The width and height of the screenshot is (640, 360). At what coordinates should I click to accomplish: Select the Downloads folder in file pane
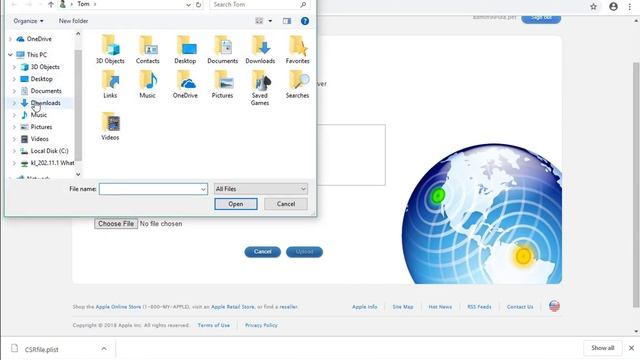click(260, 49)
